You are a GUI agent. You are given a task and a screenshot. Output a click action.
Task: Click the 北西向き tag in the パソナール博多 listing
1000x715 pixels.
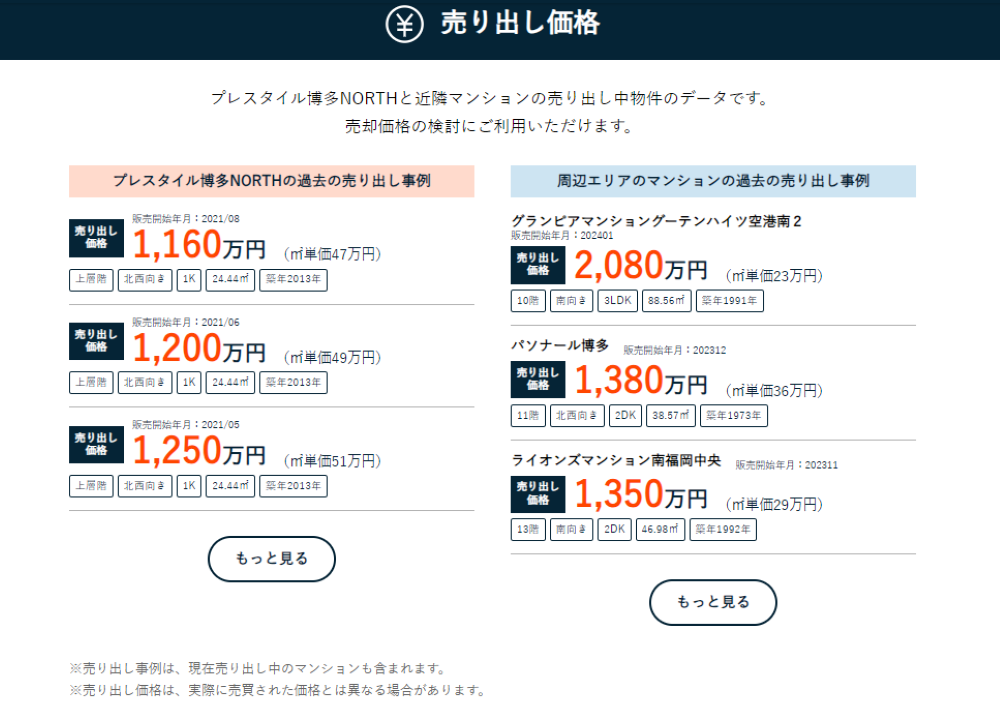pyautogui.click(x=577, y=416)
